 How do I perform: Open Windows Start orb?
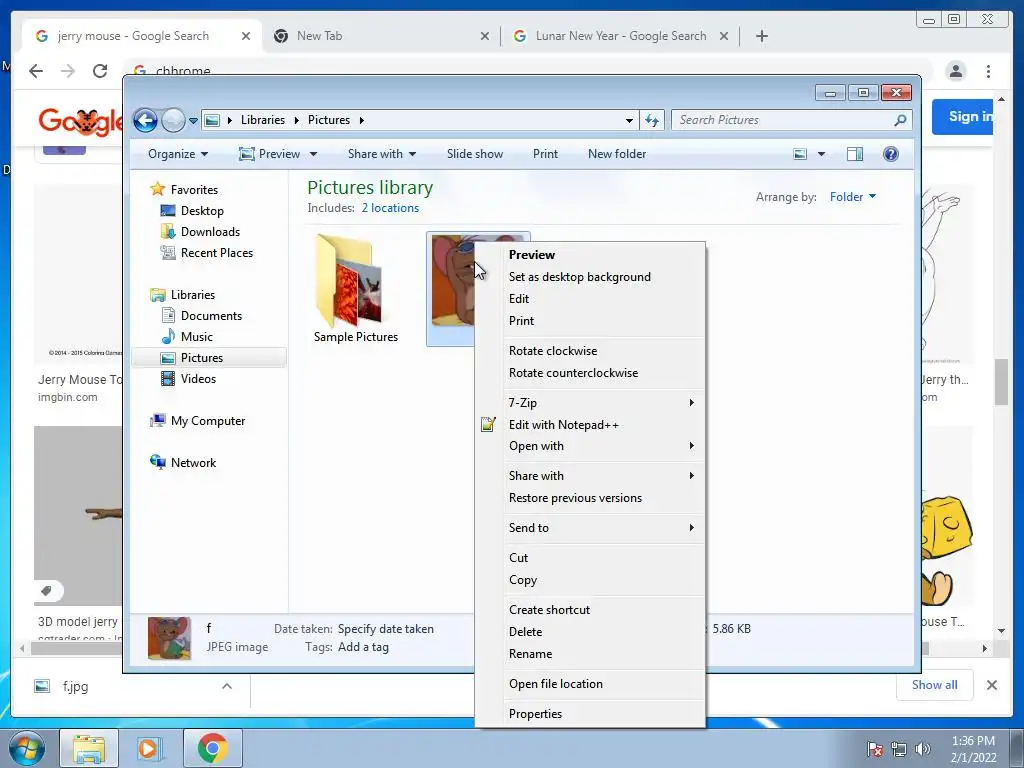[x=27, y=748]
